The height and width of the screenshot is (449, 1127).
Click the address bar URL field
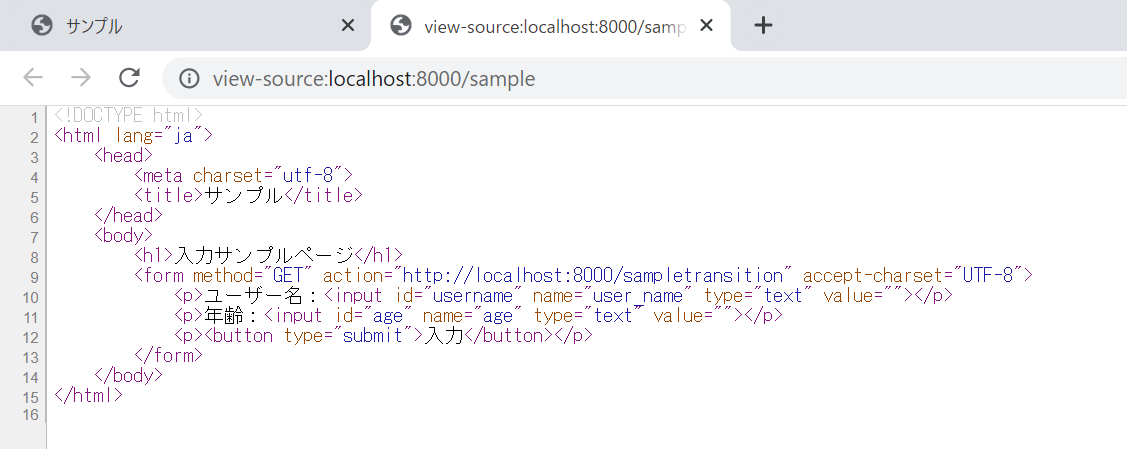[x=647, y=78]
